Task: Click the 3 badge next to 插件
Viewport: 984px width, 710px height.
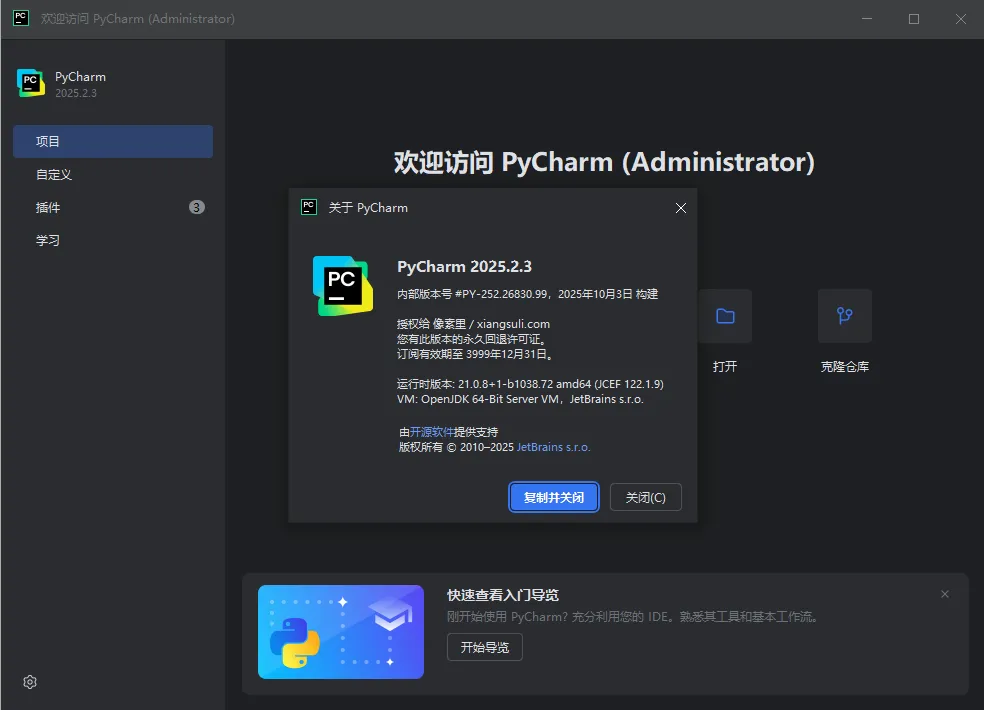Action: [197, 207]
